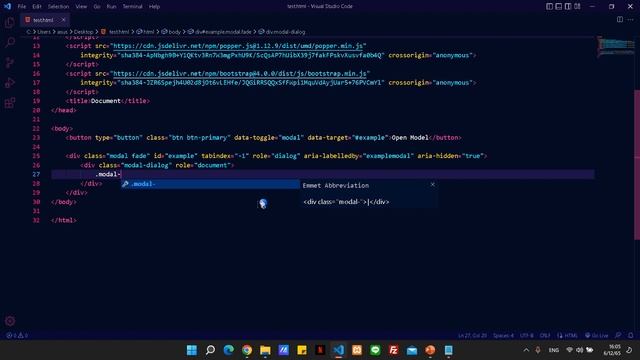Change end of line via CRLF
Viewport: 640px width, 360px height.
tap(545, 336)
